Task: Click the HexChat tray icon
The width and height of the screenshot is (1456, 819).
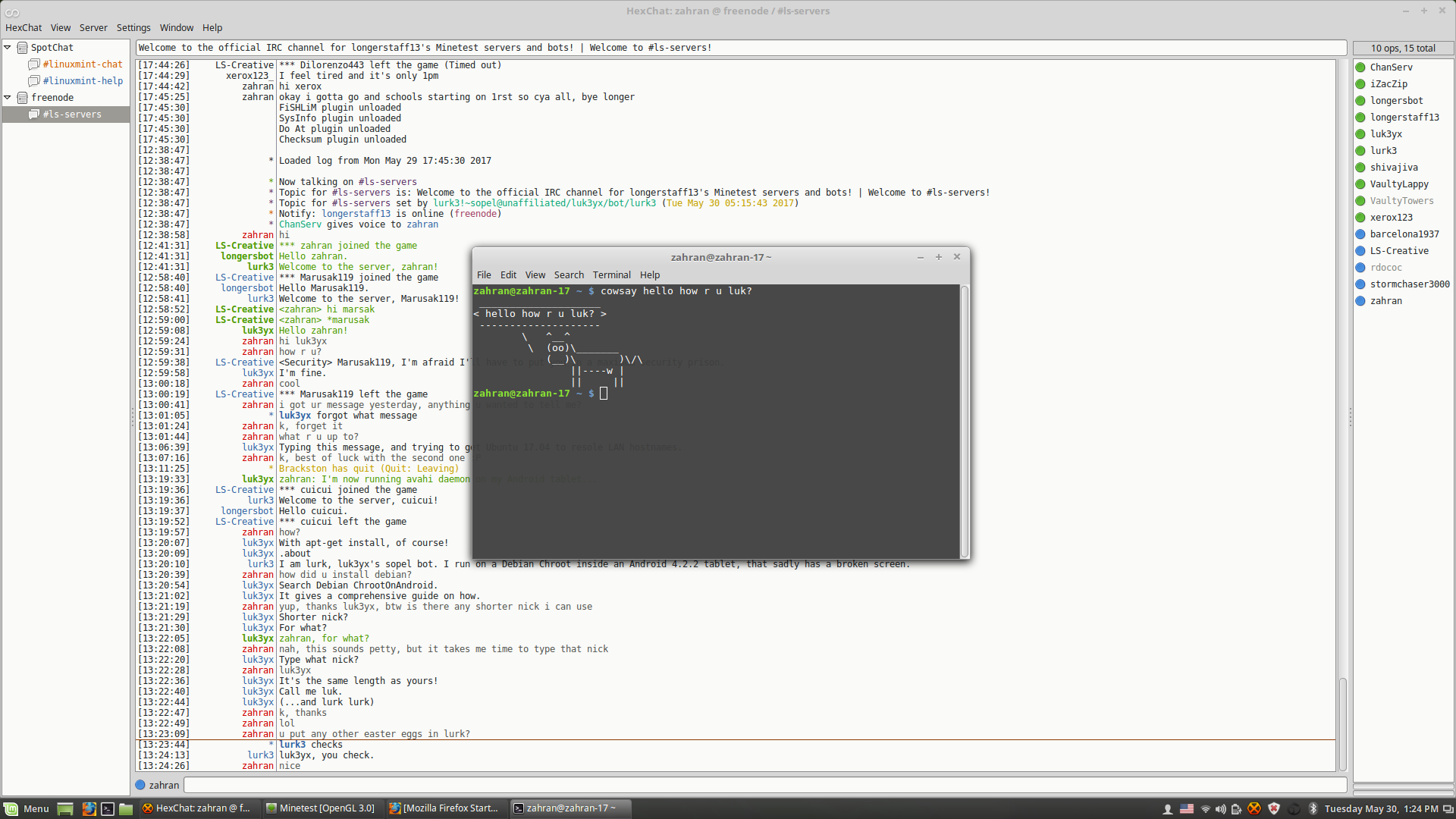Action: [x=1254, y=808]
